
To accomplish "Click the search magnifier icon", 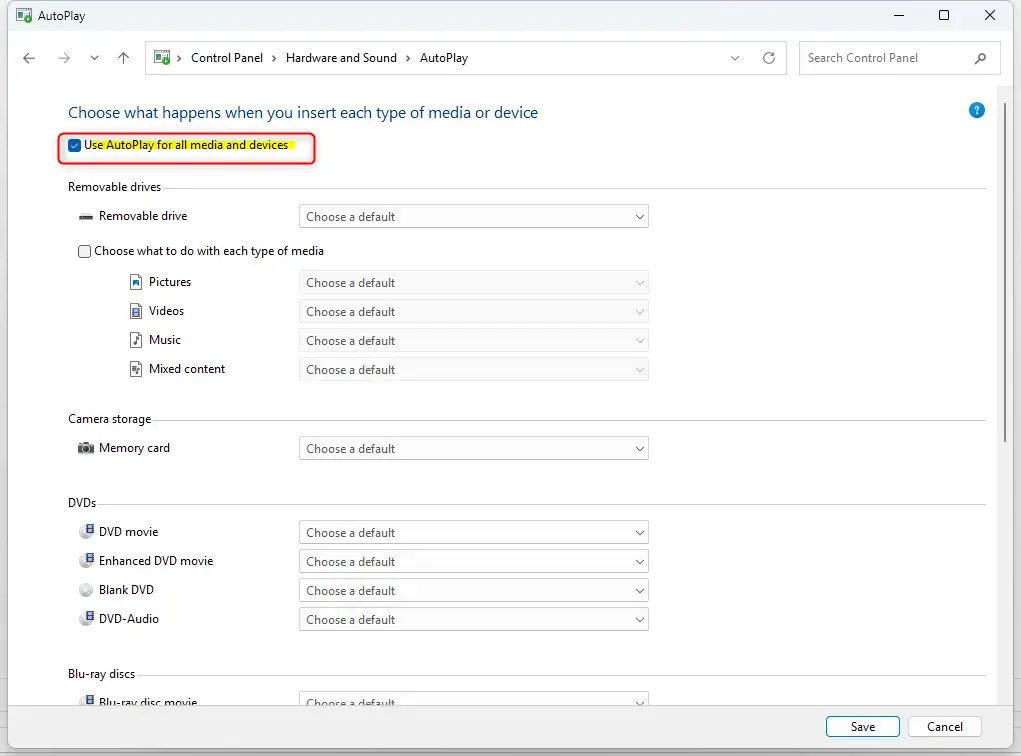I will 980,58.
